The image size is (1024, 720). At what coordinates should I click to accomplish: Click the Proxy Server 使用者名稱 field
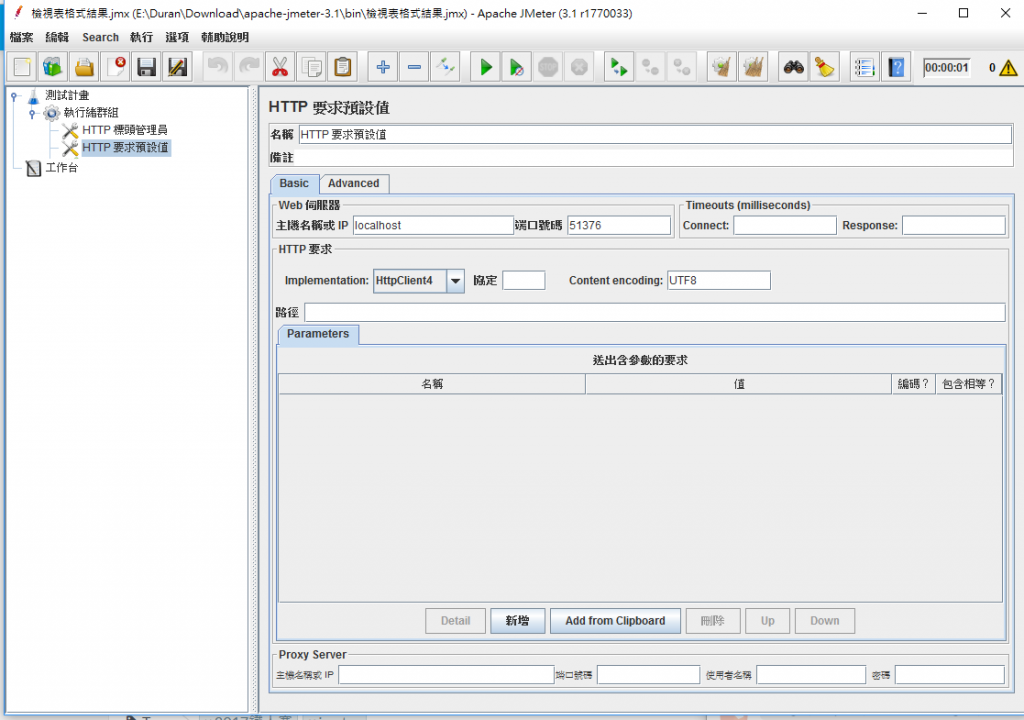pos(810,675)
